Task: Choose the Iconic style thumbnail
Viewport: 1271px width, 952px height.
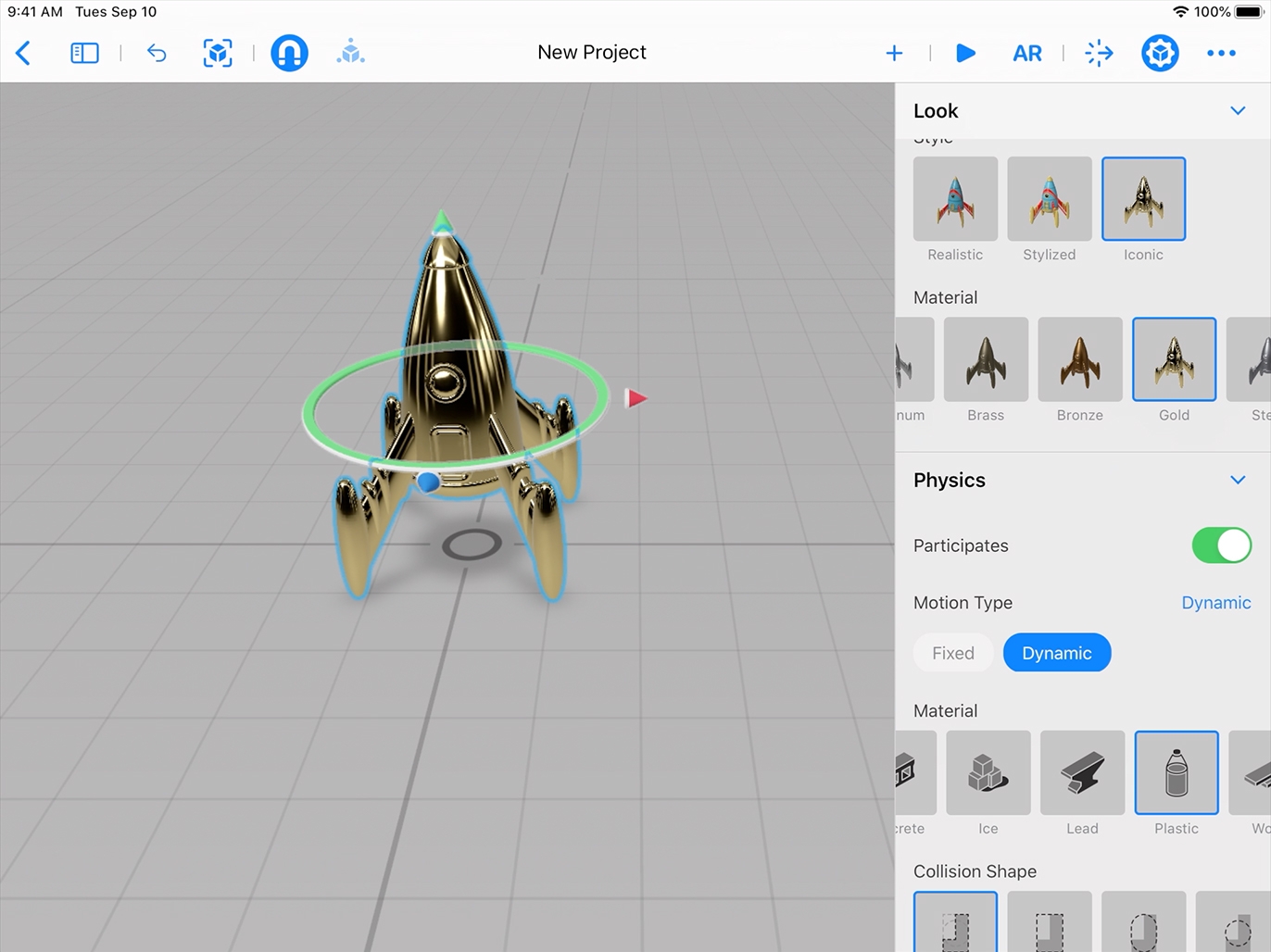Action: tap(1143, 199)
